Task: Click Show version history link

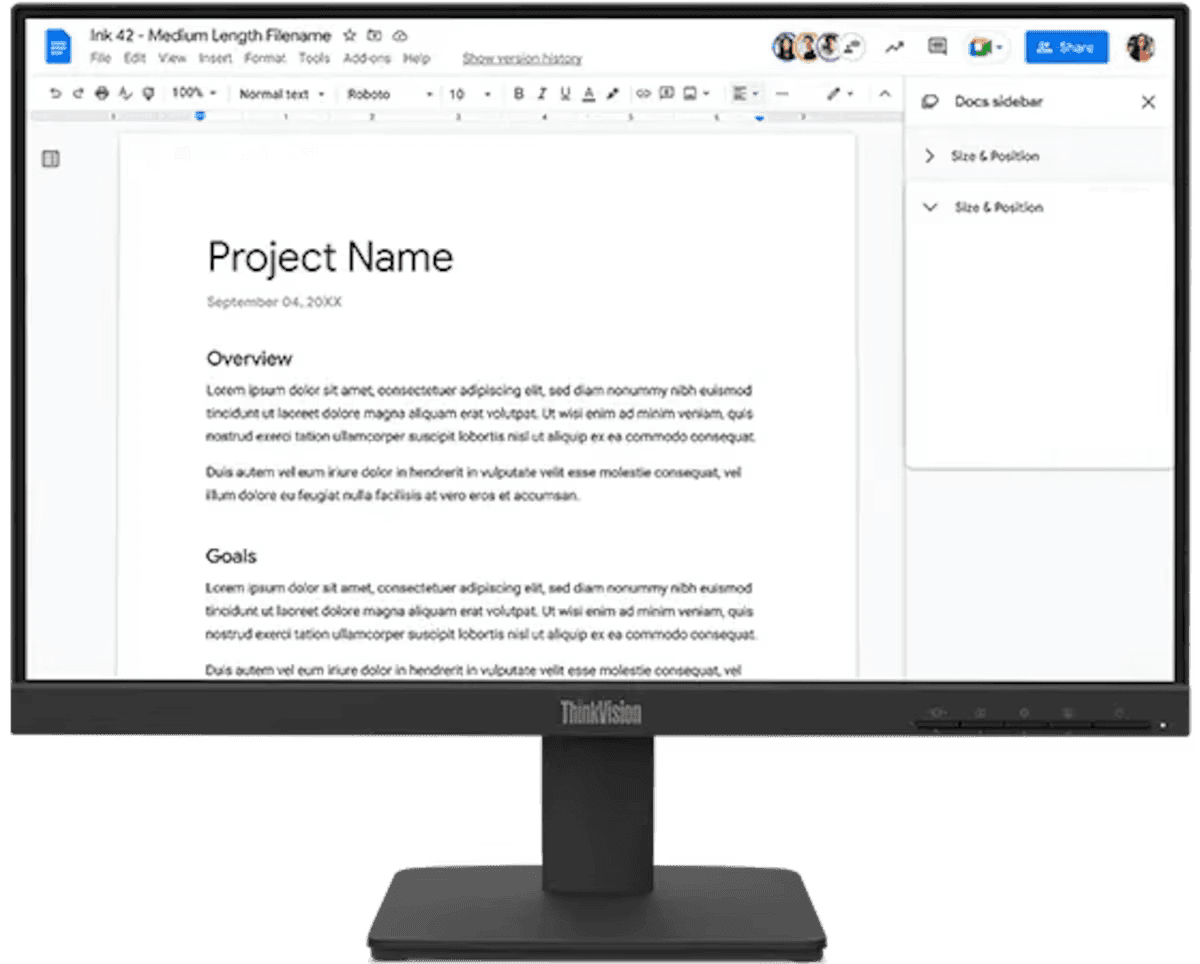Action: pos(522,58)
